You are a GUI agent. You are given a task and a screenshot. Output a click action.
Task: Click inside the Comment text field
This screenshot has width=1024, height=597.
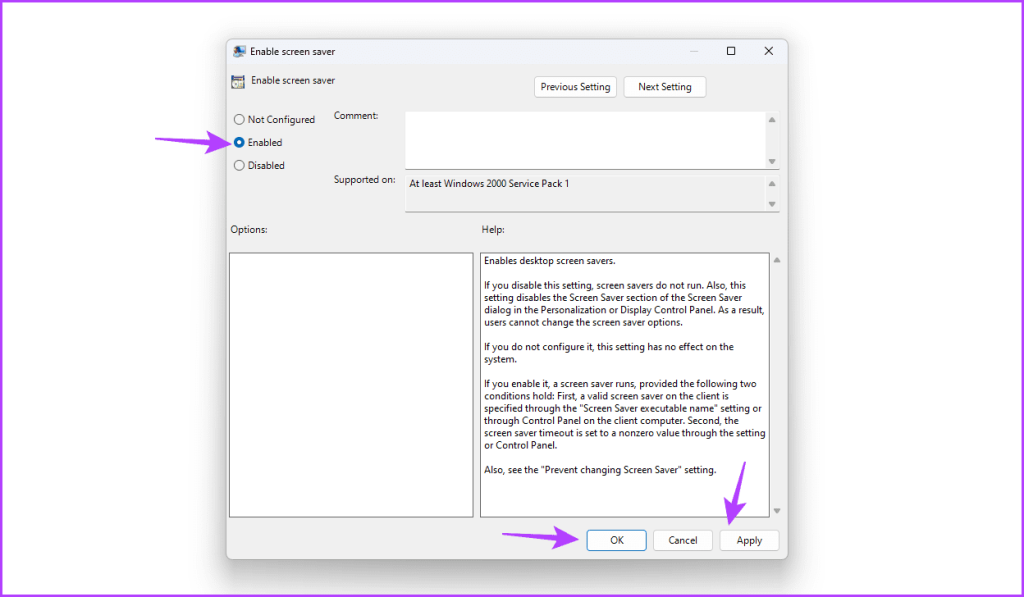pyautogui.click(x=584, y=139)
